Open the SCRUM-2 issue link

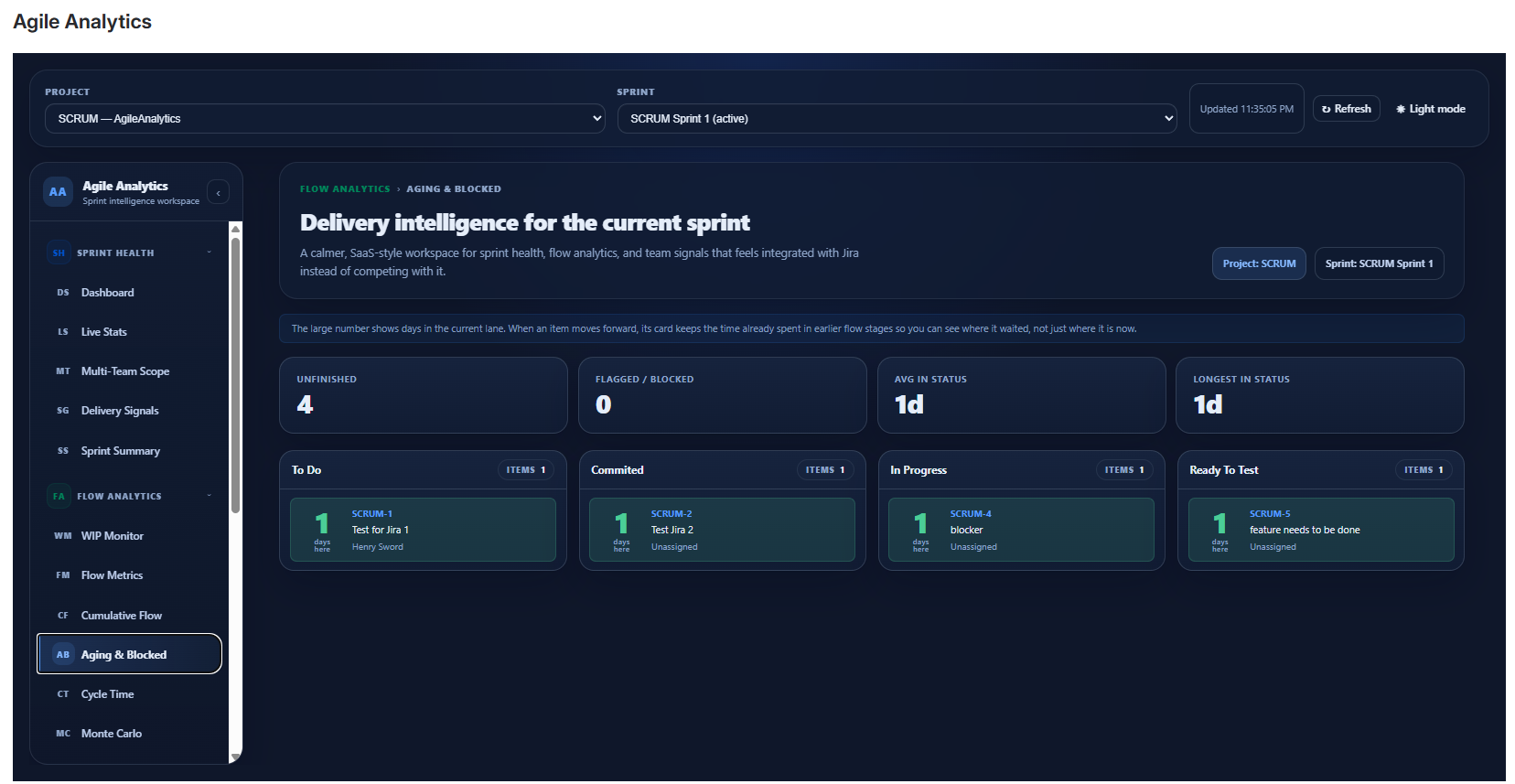(x=672, y=514)
